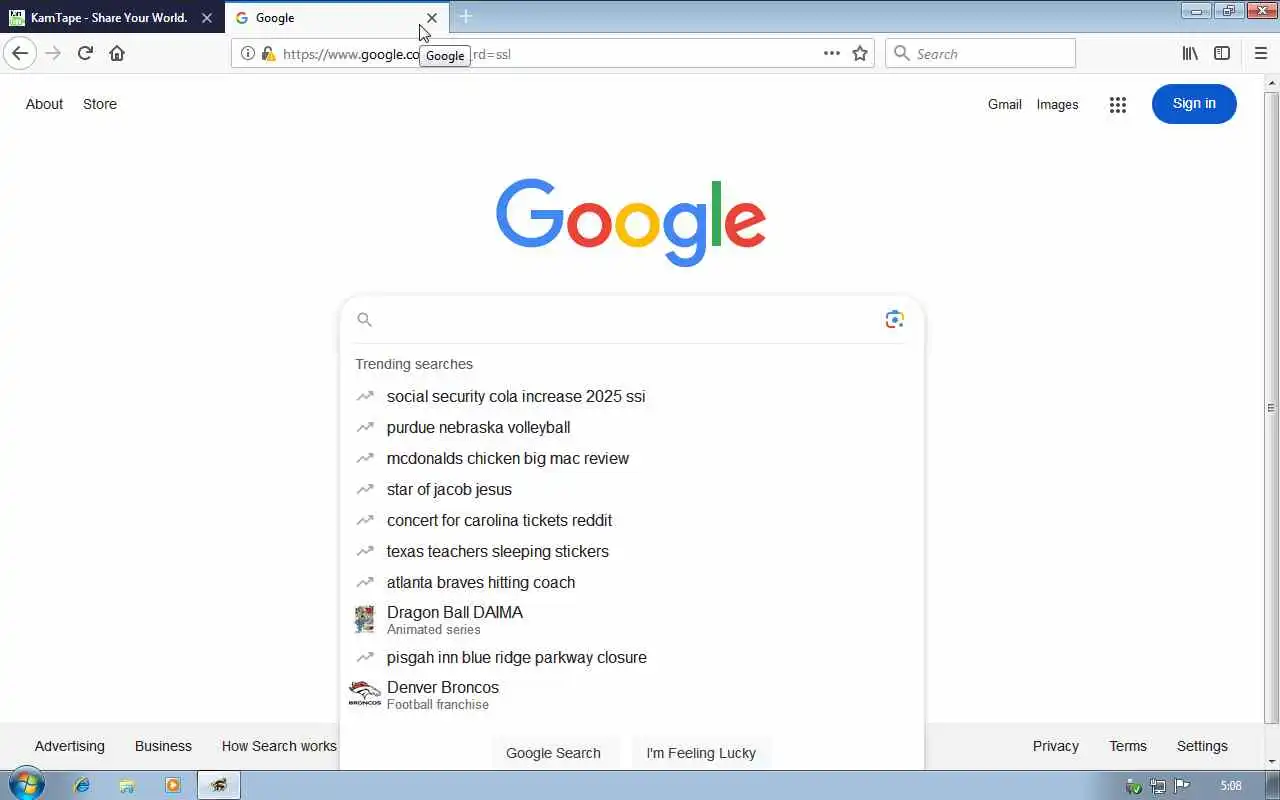The image size is (1280, 800).
Task: Open the browser home page icon
Action: pyautogui.click(x=117, y=54)
